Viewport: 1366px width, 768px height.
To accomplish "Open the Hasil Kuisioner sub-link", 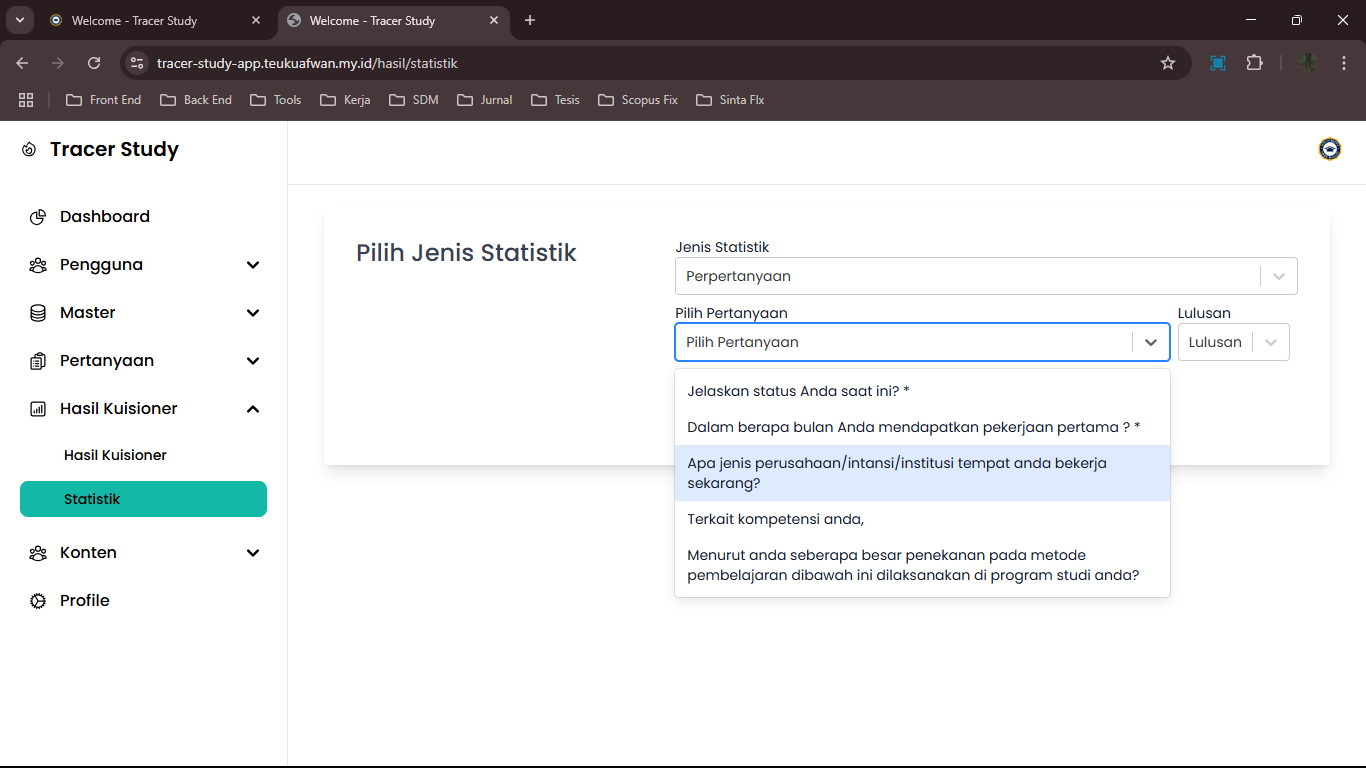I will click(115, 455).
